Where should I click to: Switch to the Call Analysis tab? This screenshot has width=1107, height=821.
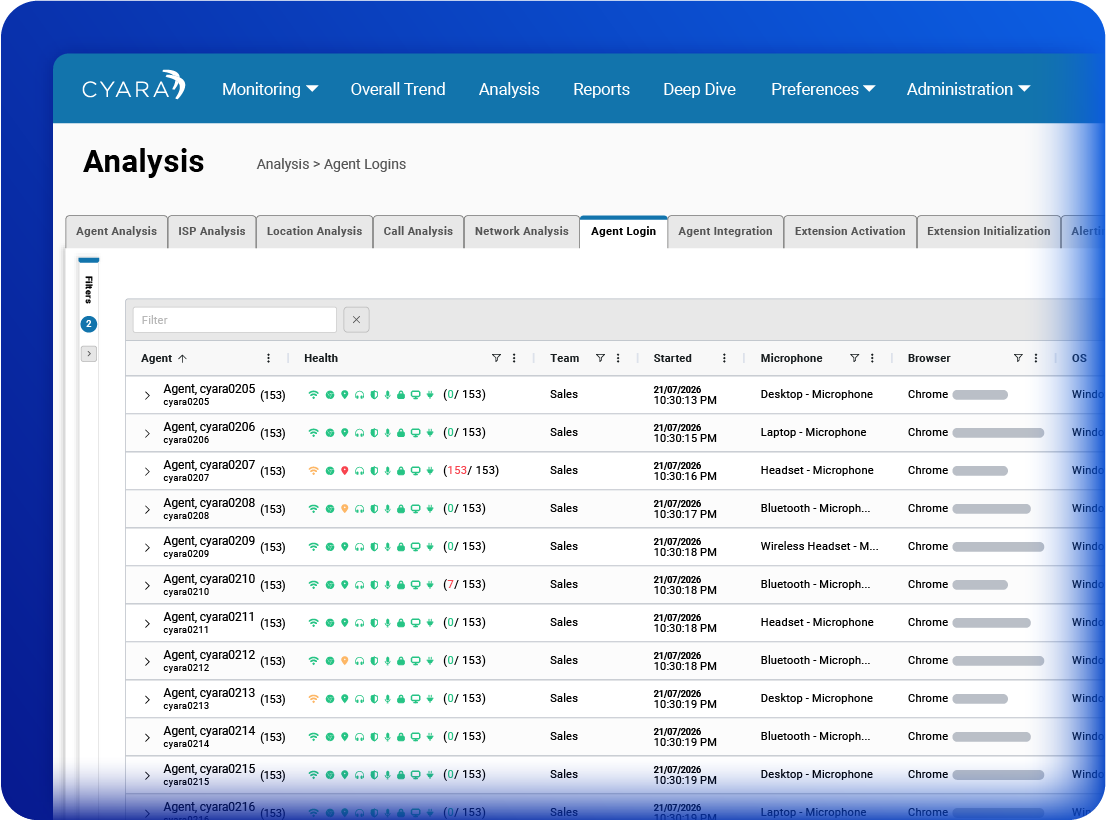[418, 232]
